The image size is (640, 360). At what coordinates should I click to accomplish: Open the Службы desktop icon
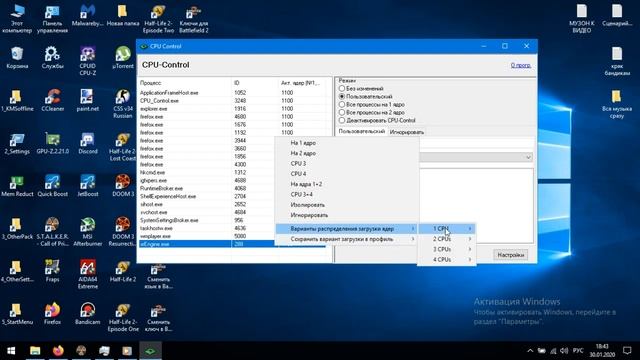pos(53,58)
